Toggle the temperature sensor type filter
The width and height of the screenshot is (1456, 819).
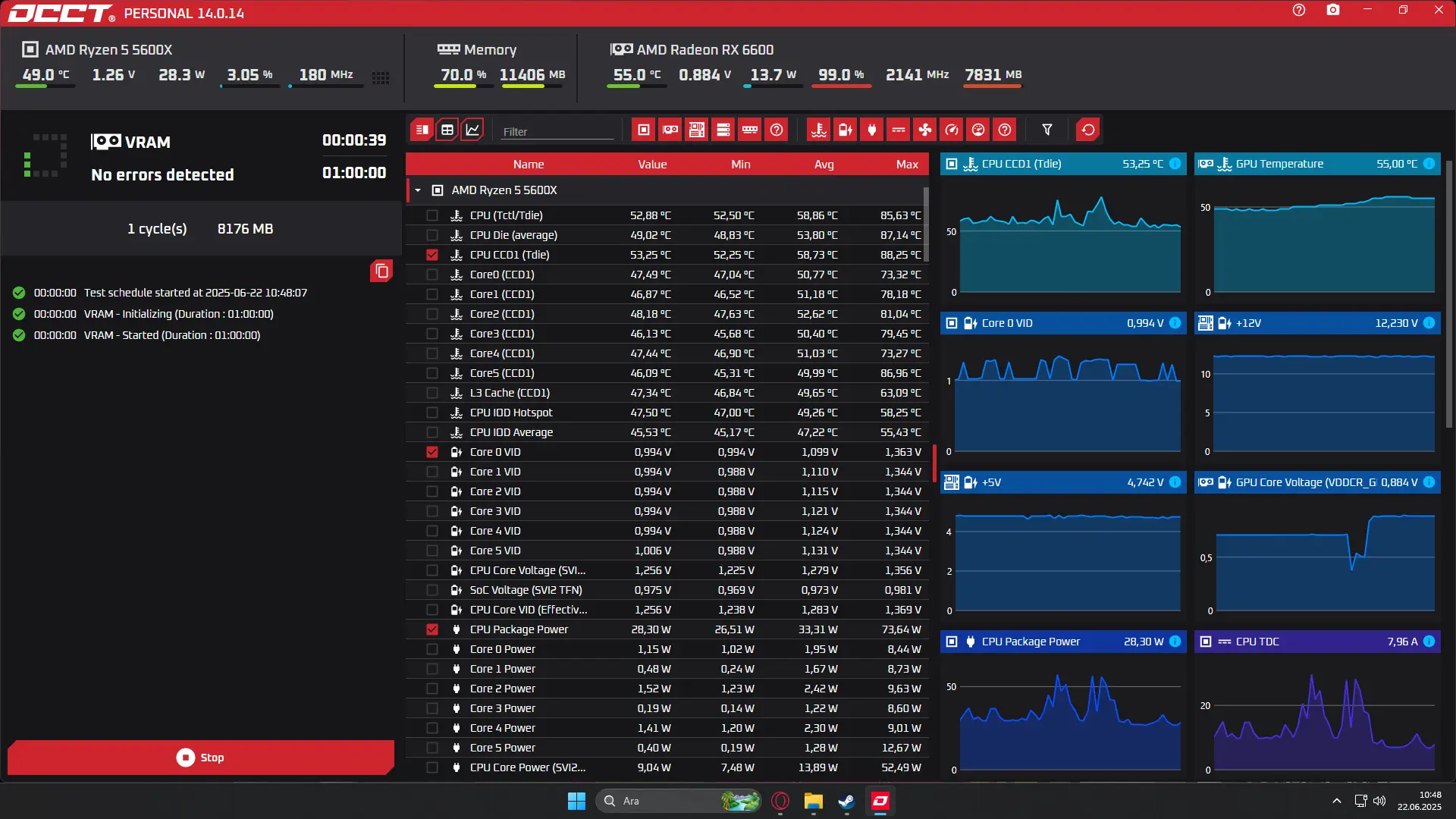(819, 130)
